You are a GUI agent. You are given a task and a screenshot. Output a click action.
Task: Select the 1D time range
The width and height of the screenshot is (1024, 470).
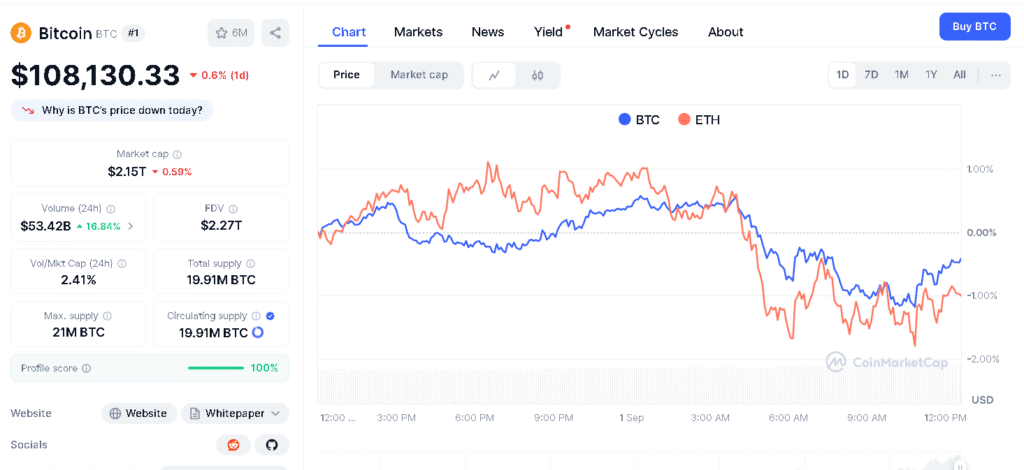(842, 75)
